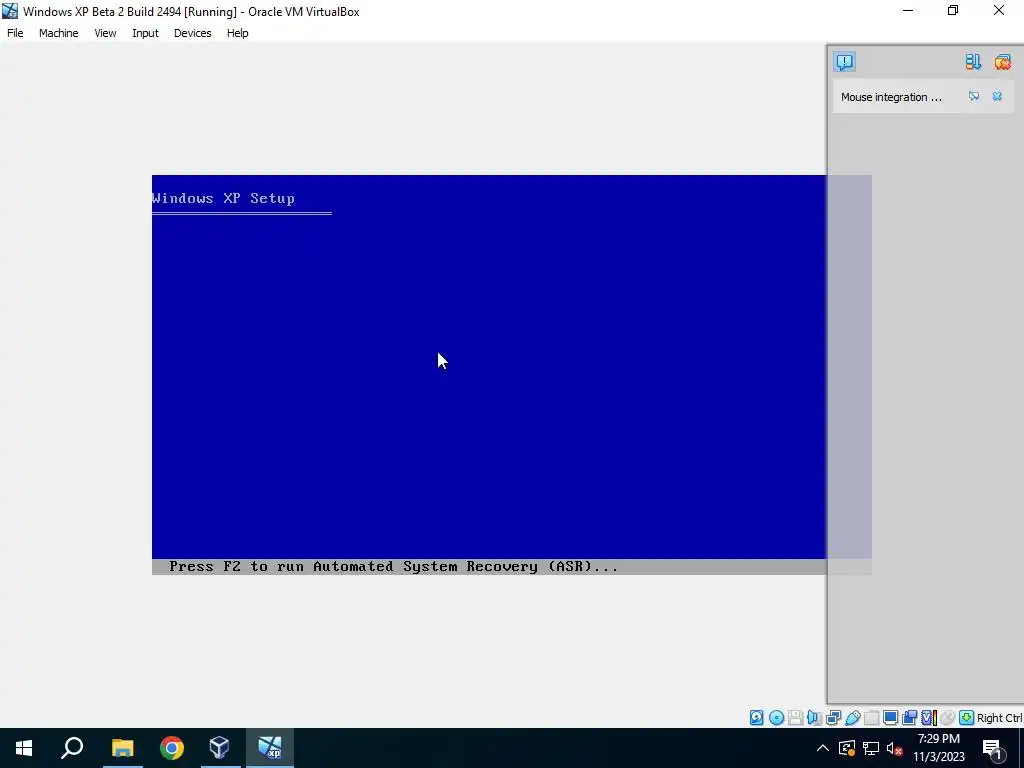Click the VirtualBox window title bar icon
Image resolution: width=1024 pixels, height=768 pixels.
click(10, 11)
